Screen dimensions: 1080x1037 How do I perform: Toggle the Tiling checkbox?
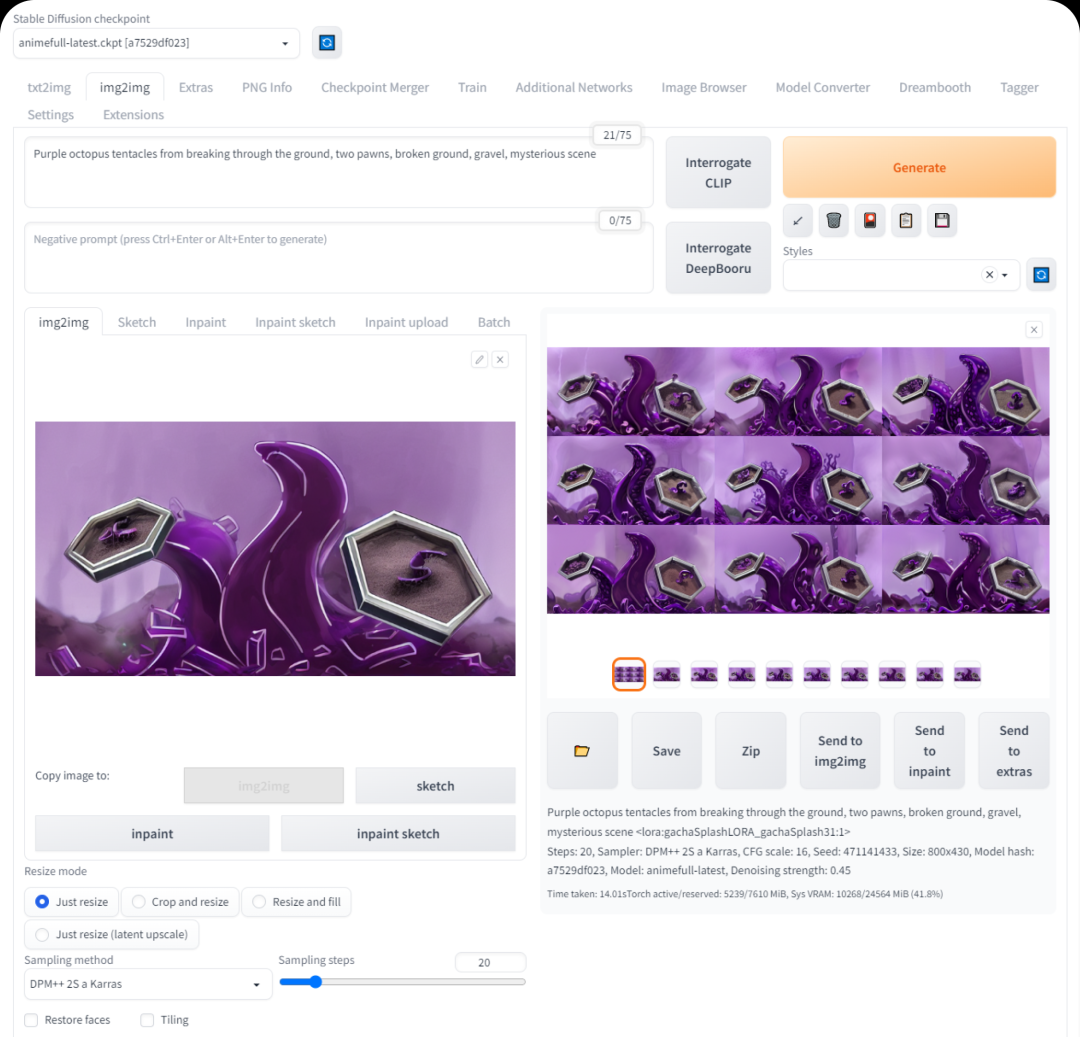coord(148,1020)
